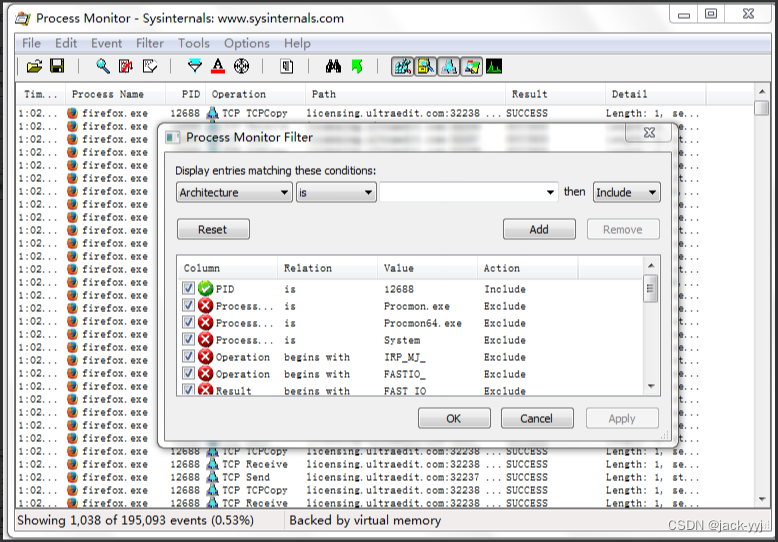Uncheck the Procmon64.exe exclude filter
The height and width of the screenshot is (542, 778).
pyautogui.click(x=188, y=322)
